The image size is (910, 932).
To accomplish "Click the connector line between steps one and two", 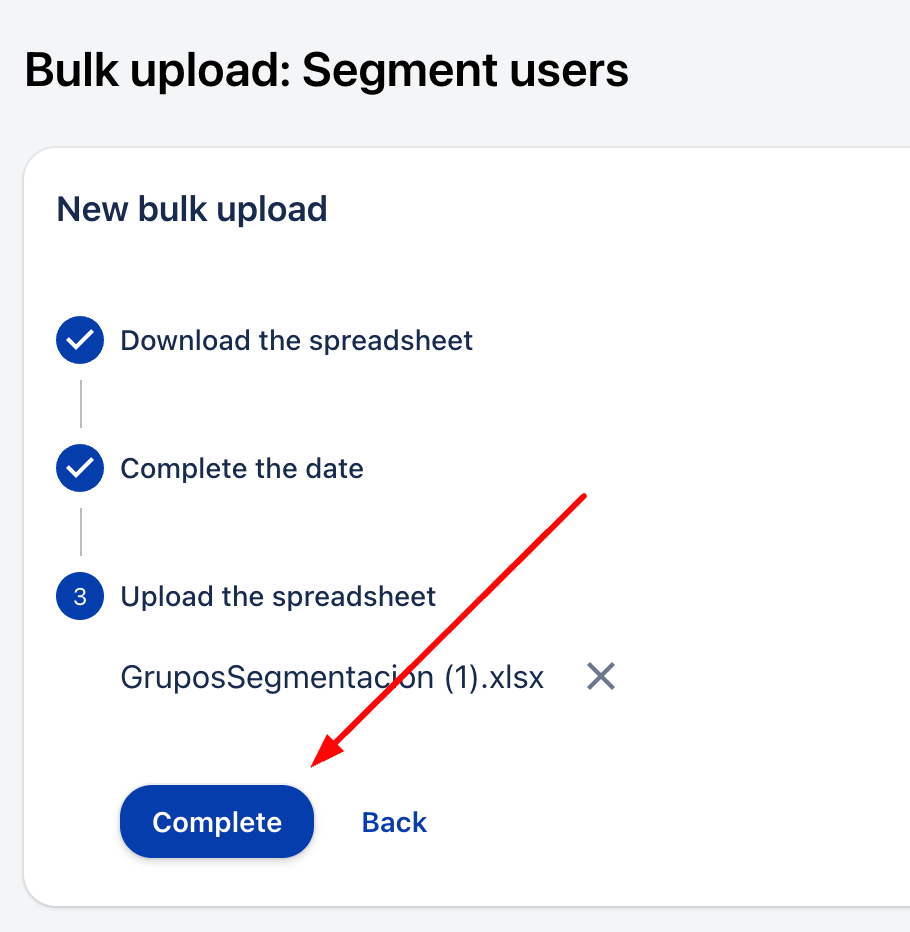I will pyautogui.click(x=81, y=404).
